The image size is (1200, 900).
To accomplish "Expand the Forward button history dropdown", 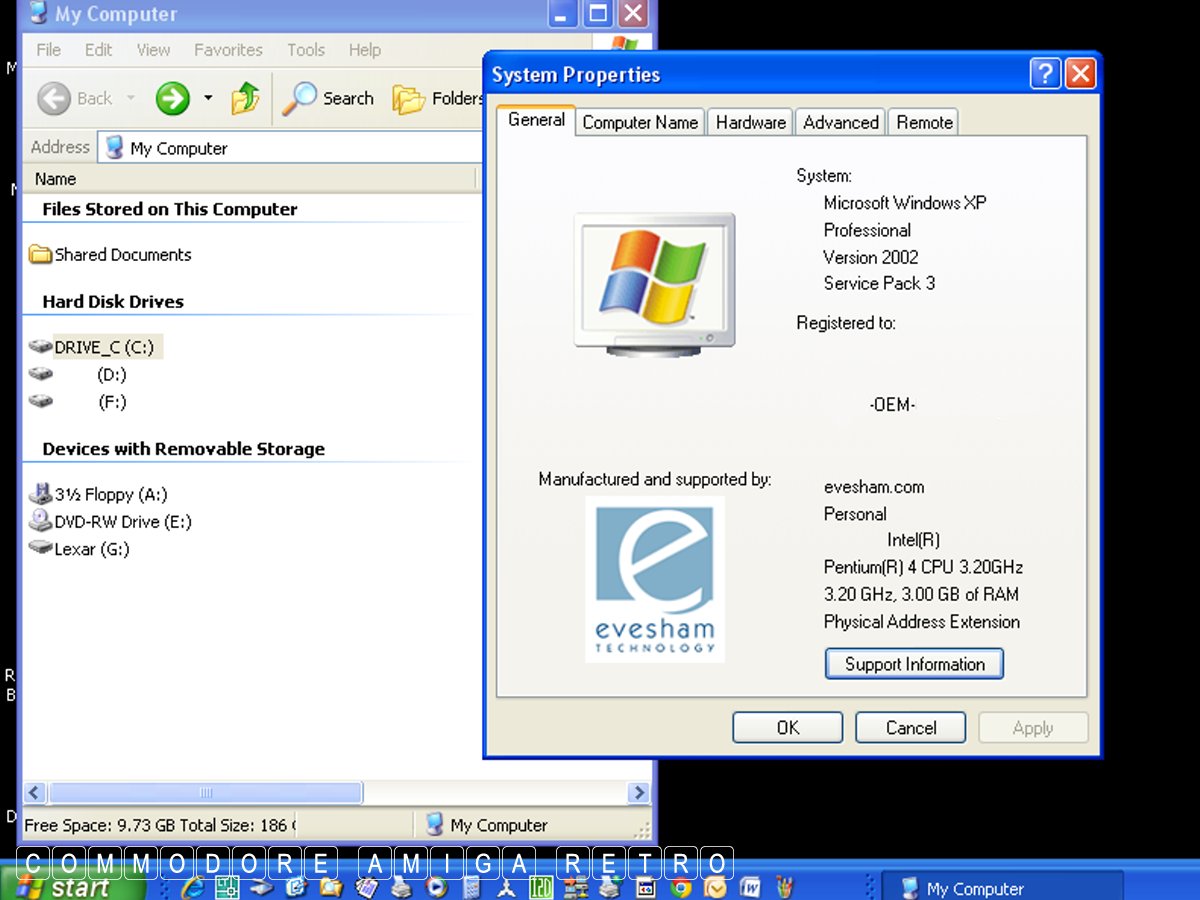I will coord(208,98).
